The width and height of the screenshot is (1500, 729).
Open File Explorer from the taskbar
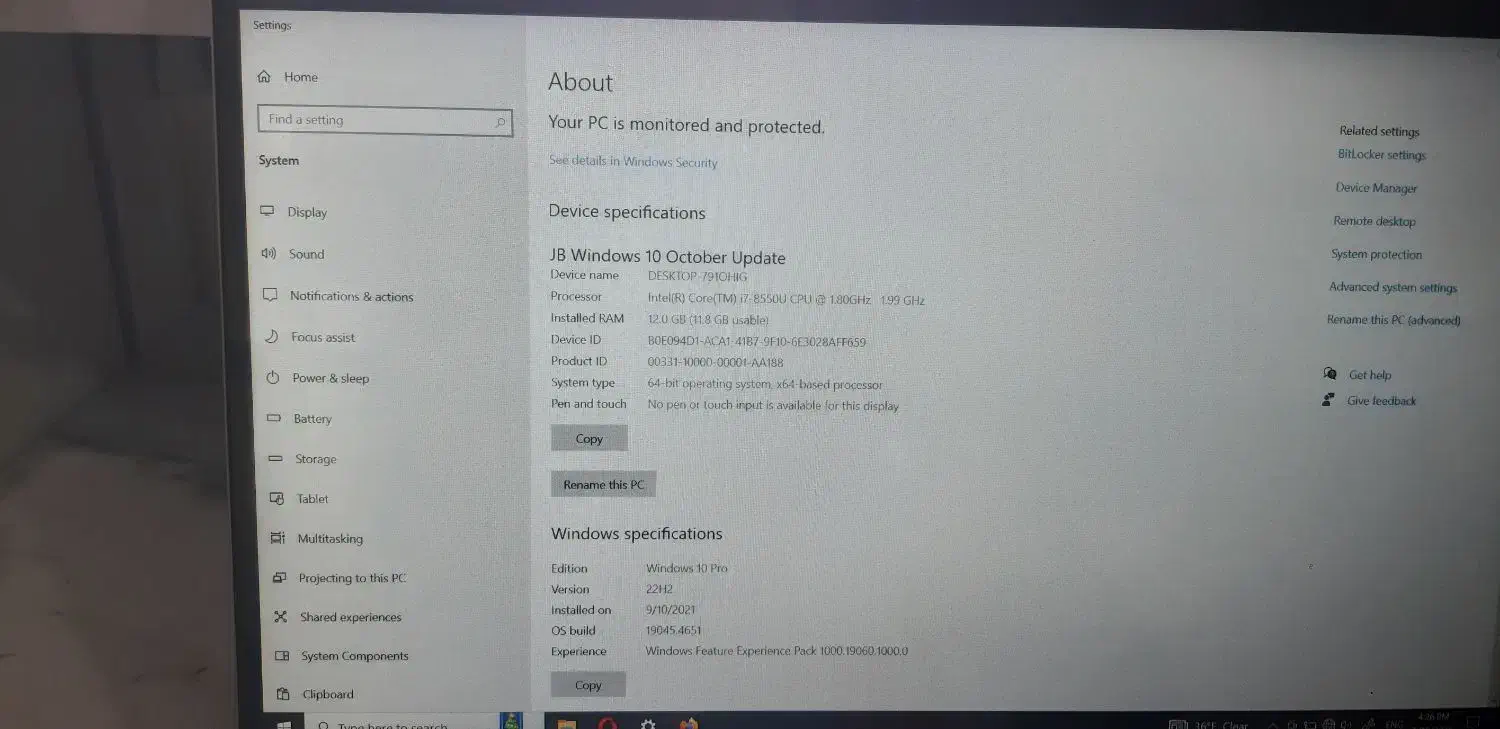click(567, 724)
